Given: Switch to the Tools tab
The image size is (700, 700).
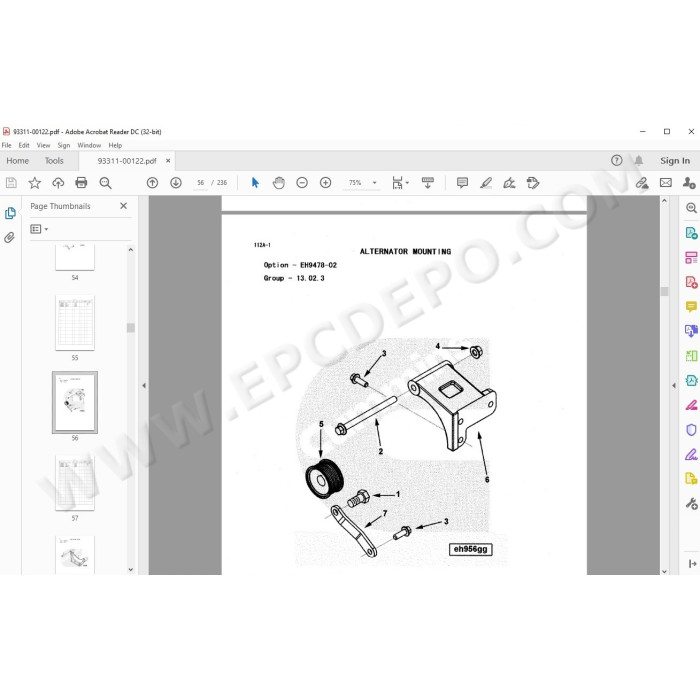Looking at the screenshot, I should pos(54,161).
